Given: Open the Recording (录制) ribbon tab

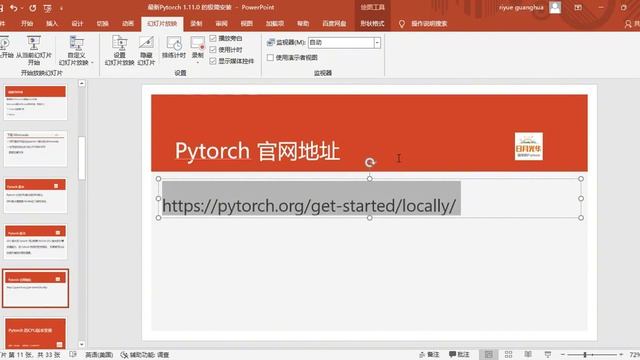Looking at the screenshot, I should (196, 24).
